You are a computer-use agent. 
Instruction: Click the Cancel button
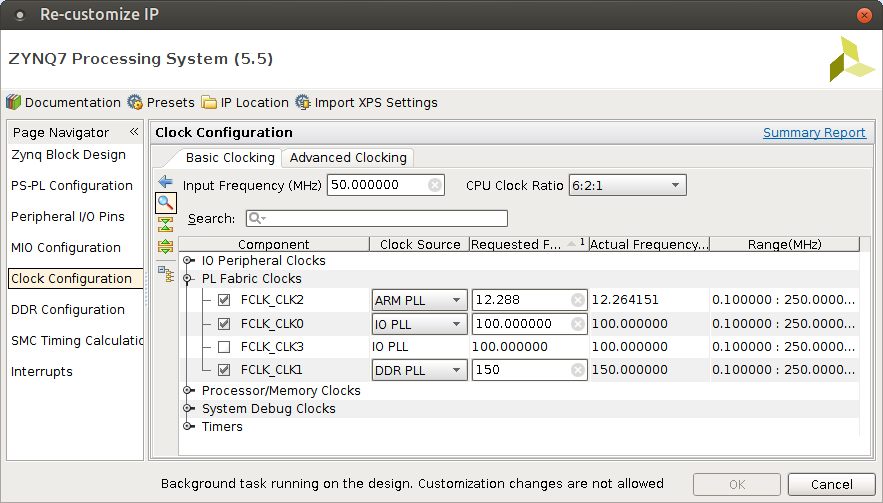pyautogui.click(x=831, y=484)
